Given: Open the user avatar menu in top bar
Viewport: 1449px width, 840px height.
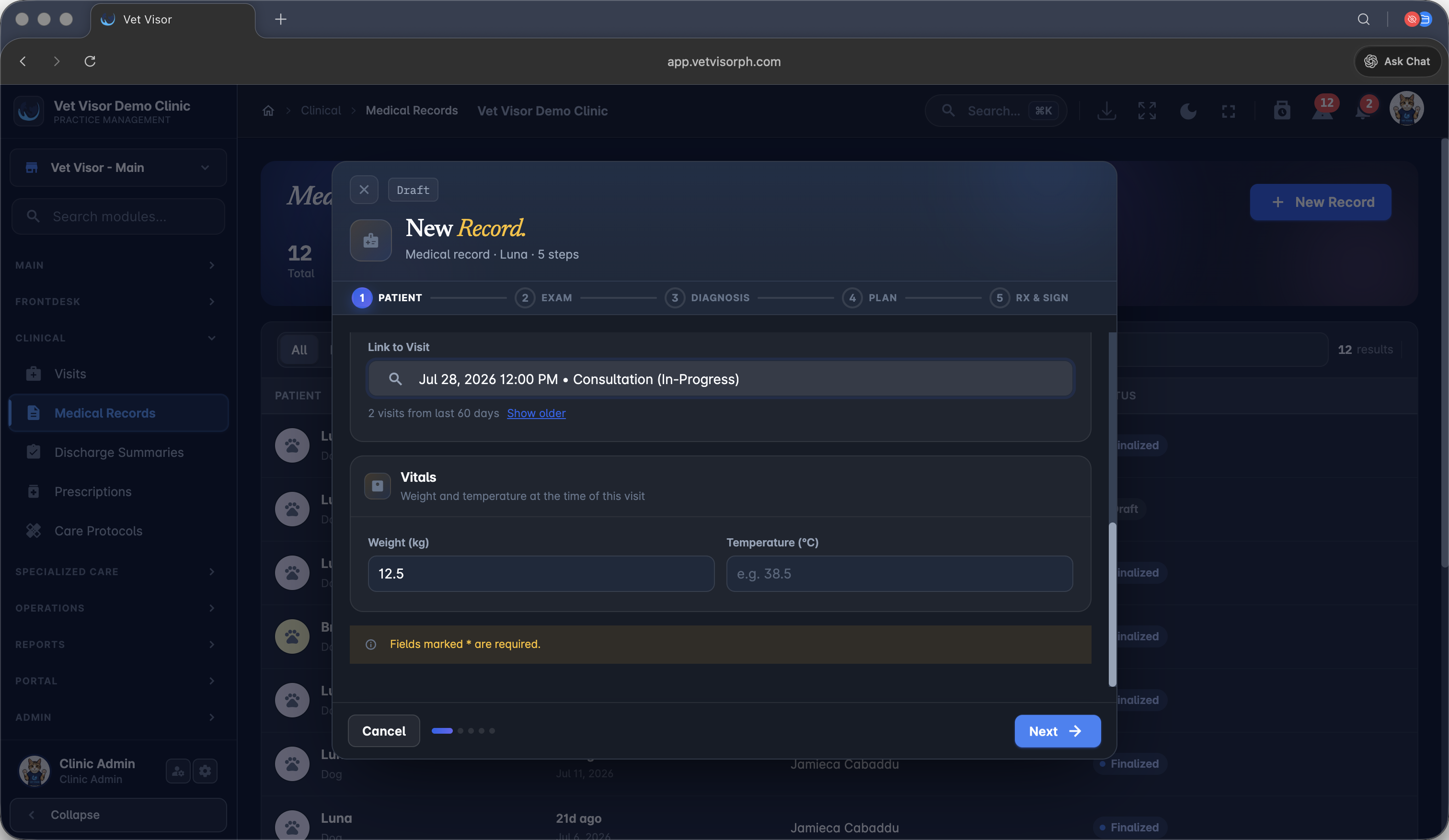Looking at the screenshot, I should coord(1406,109).
